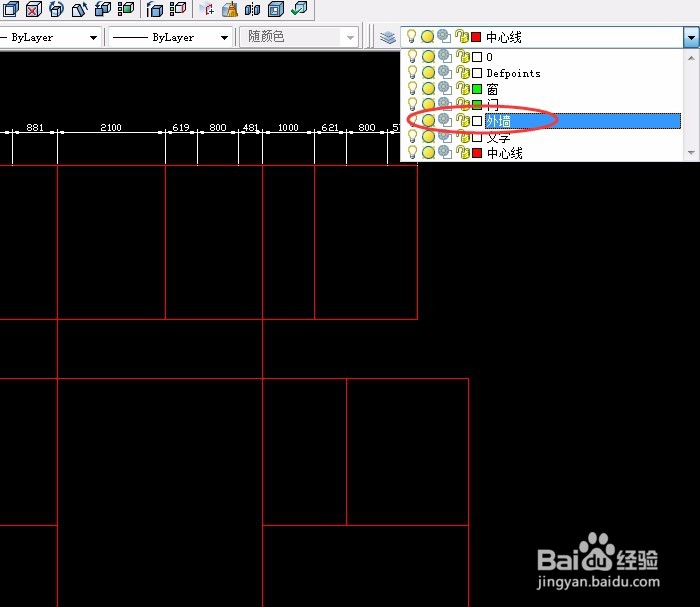Toggle viewport freeze for 窗 layer

[x=444, y=88]
